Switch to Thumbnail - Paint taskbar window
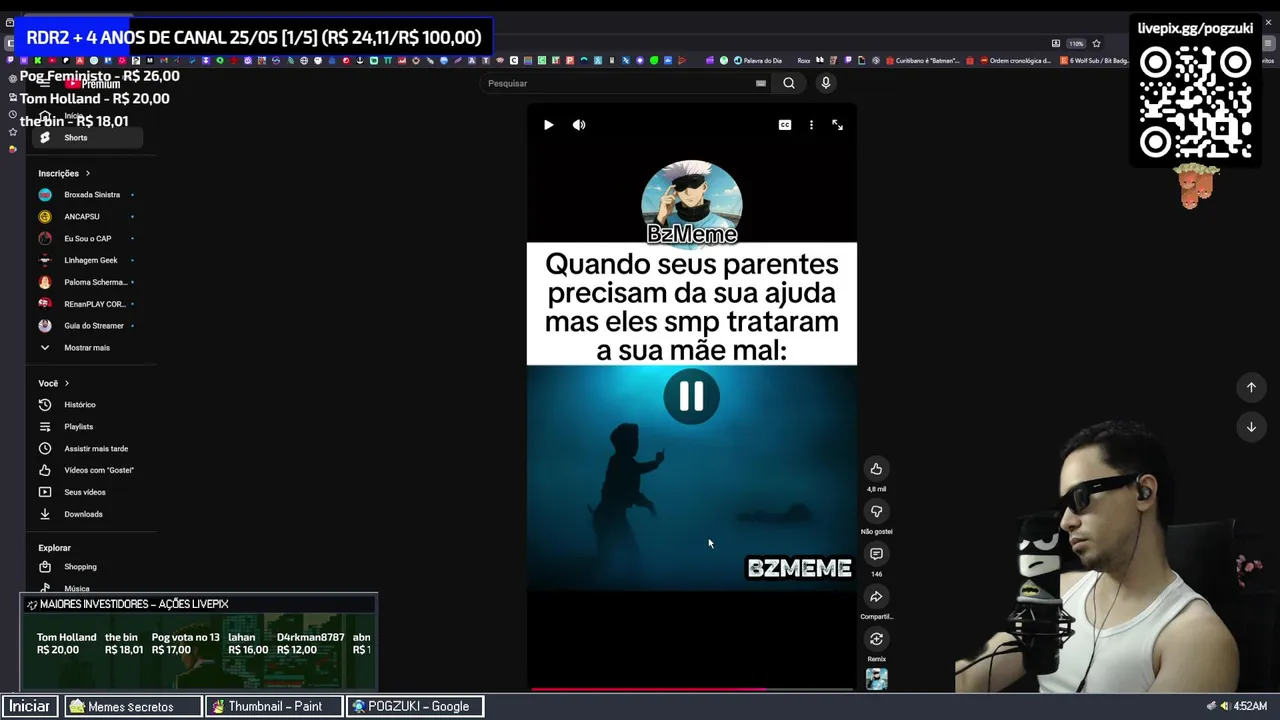Viewport: 1280px width, 720px height. click(274, 706)
